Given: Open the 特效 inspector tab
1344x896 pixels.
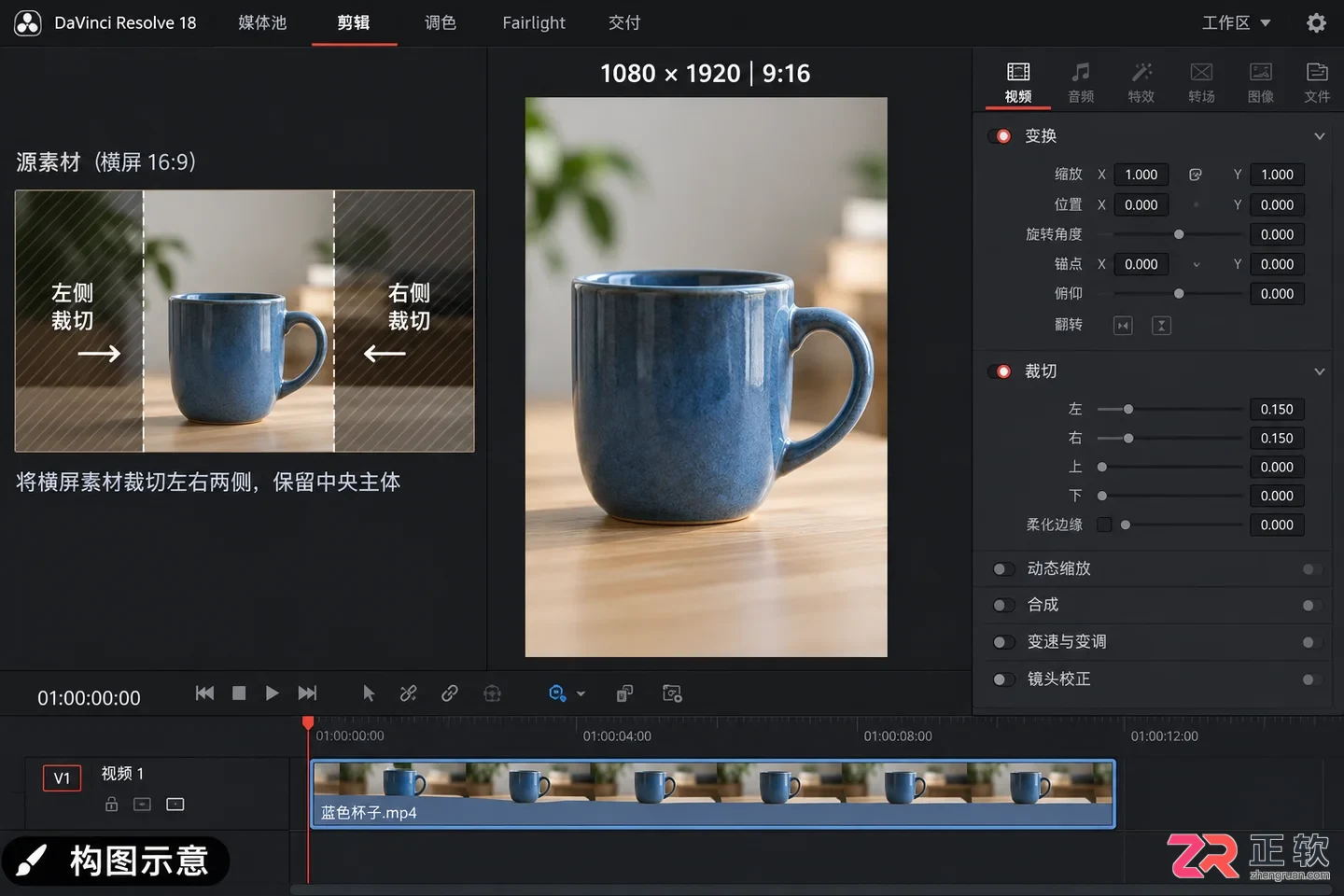Looking at the screenshot, I should (x=1141, y=82).
